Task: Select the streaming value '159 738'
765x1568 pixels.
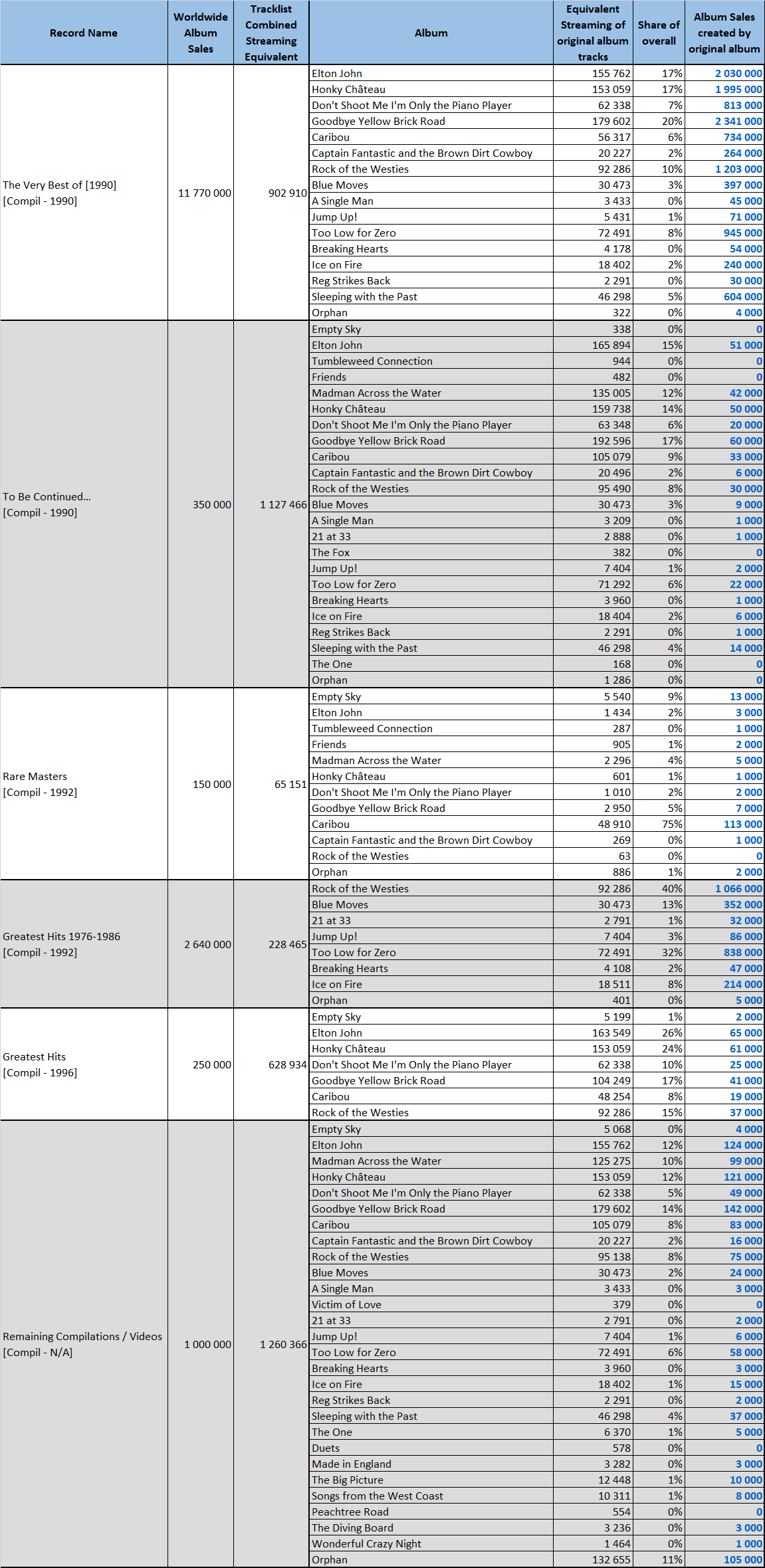Action: coord(611,409)
